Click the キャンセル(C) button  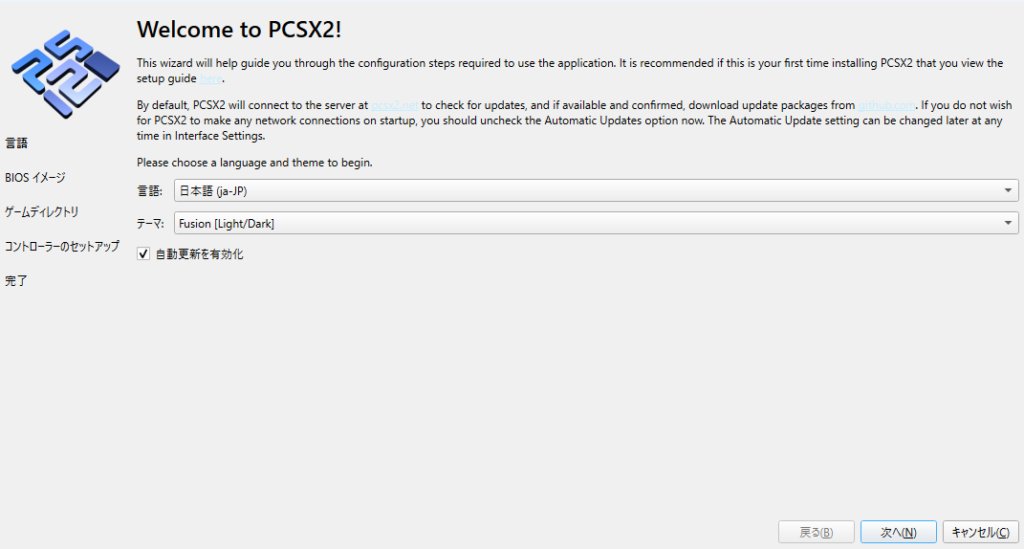(x=980, y=532)
